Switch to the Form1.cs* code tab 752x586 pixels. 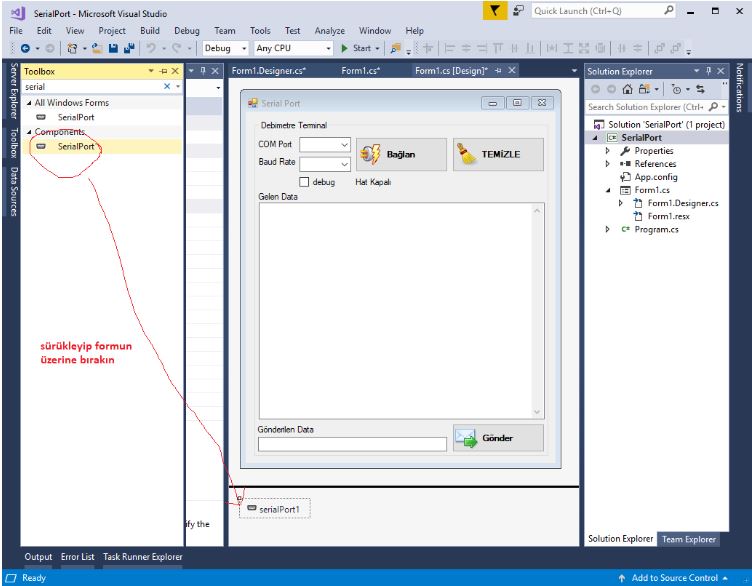[x=361, y=70]
